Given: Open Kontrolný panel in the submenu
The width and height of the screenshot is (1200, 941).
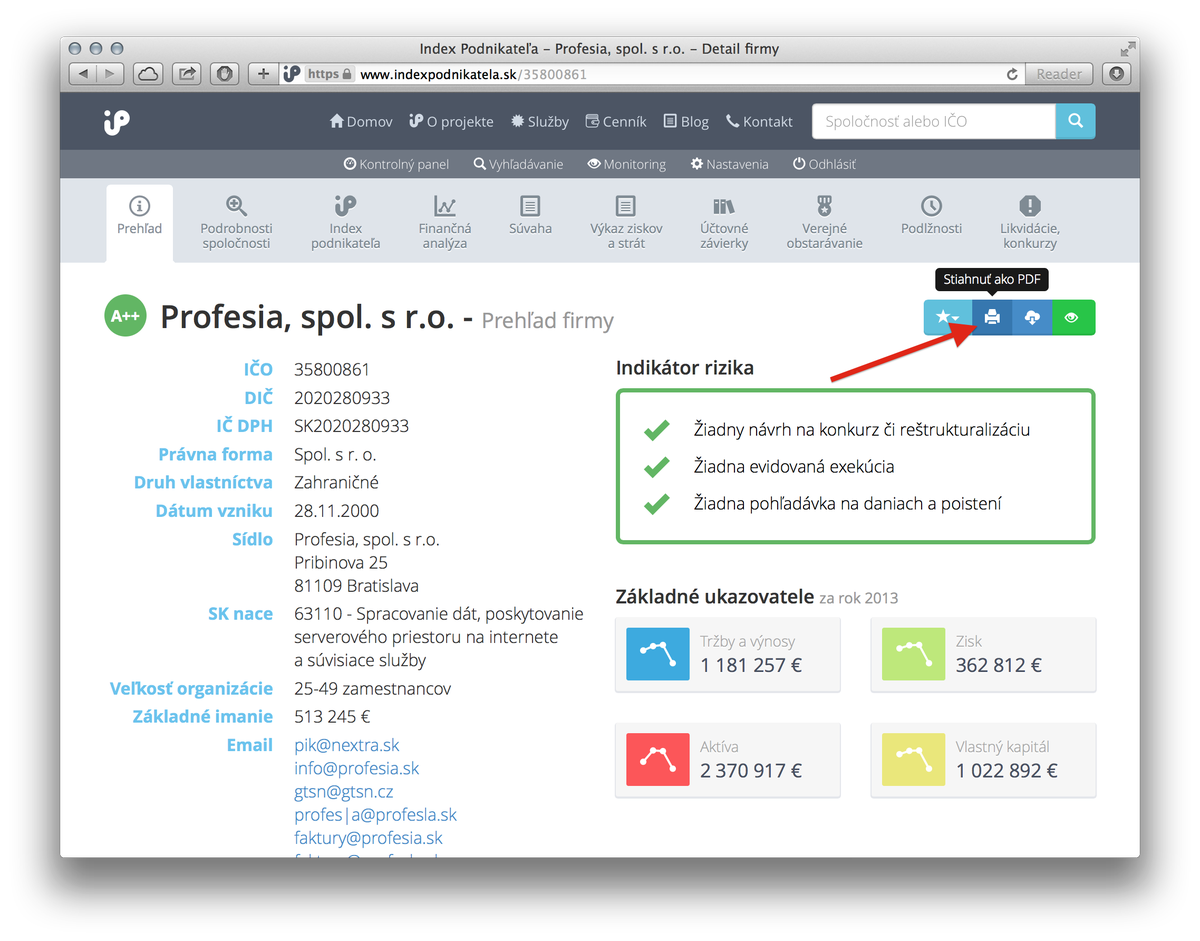Looking at the screenshot, I should 396,164.
